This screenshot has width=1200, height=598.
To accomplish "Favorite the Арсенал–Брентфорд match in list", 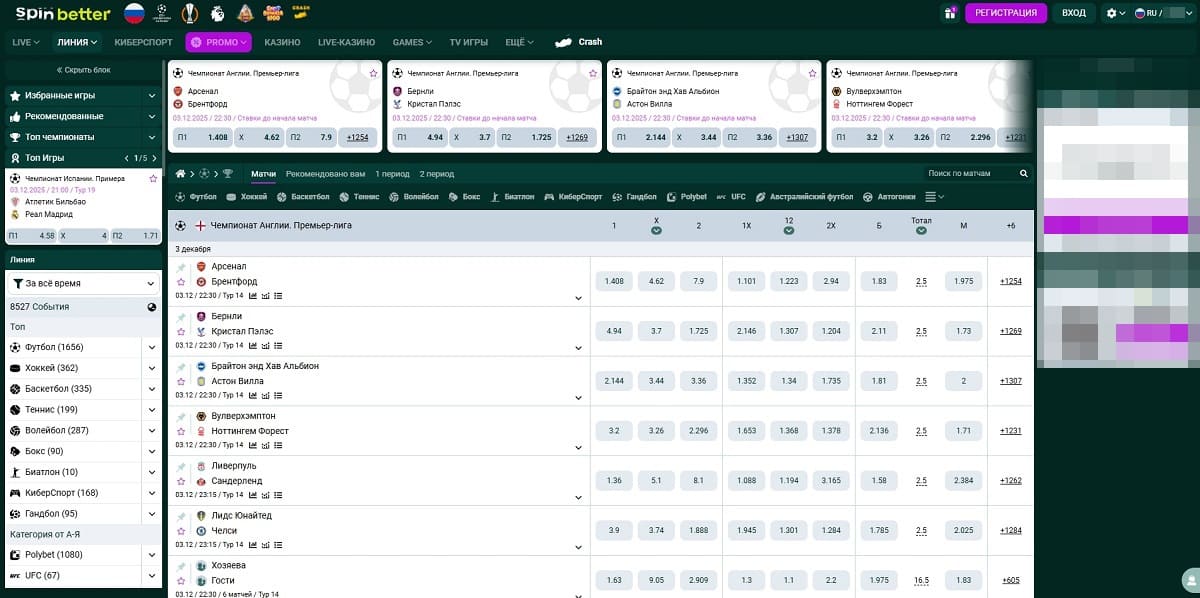I will (x=181, y=282).
